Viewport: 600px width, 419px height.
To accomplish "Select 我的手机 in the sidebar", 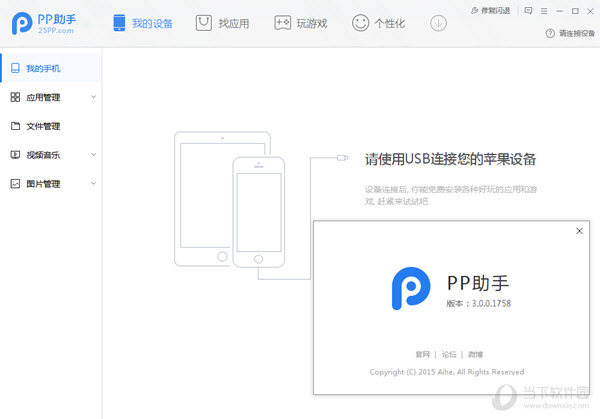I will pyautogui.click(x=43, y=69).
